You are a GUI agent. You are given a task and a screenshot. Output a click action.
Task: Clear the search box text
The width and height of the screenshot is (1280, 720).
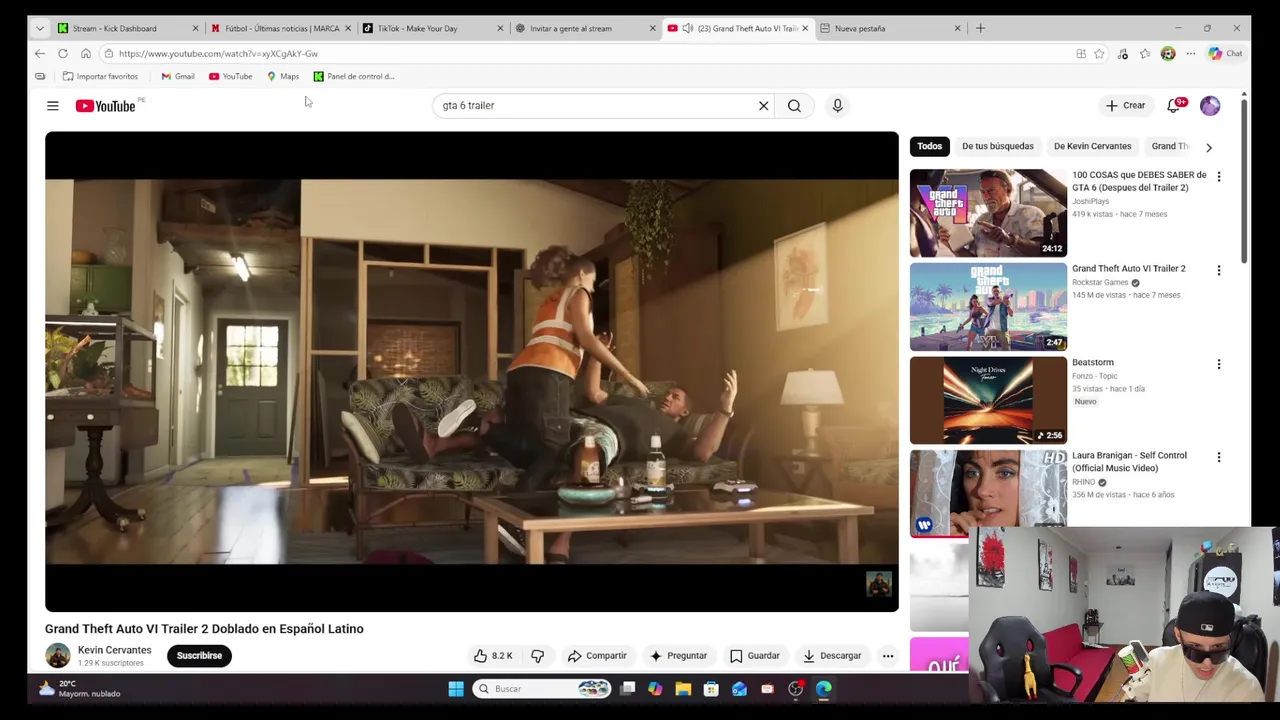pyautogui.click(x=763, y=105)
